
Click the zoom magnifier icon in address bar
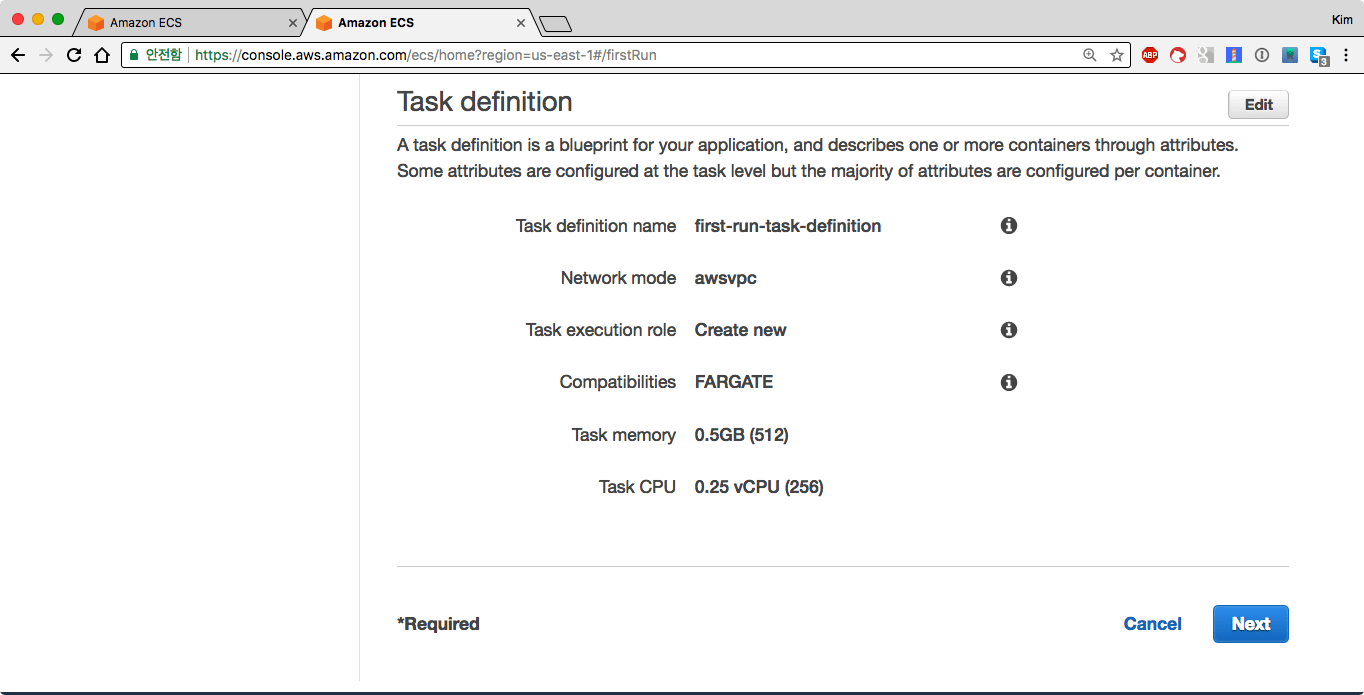click(x=1090, y=55)
